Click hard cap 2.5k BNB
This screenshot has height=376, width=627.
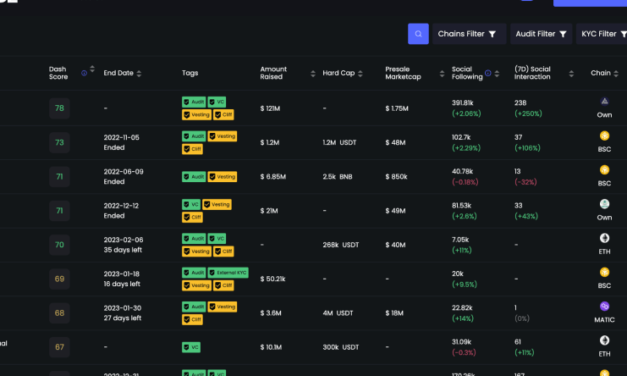337,177
